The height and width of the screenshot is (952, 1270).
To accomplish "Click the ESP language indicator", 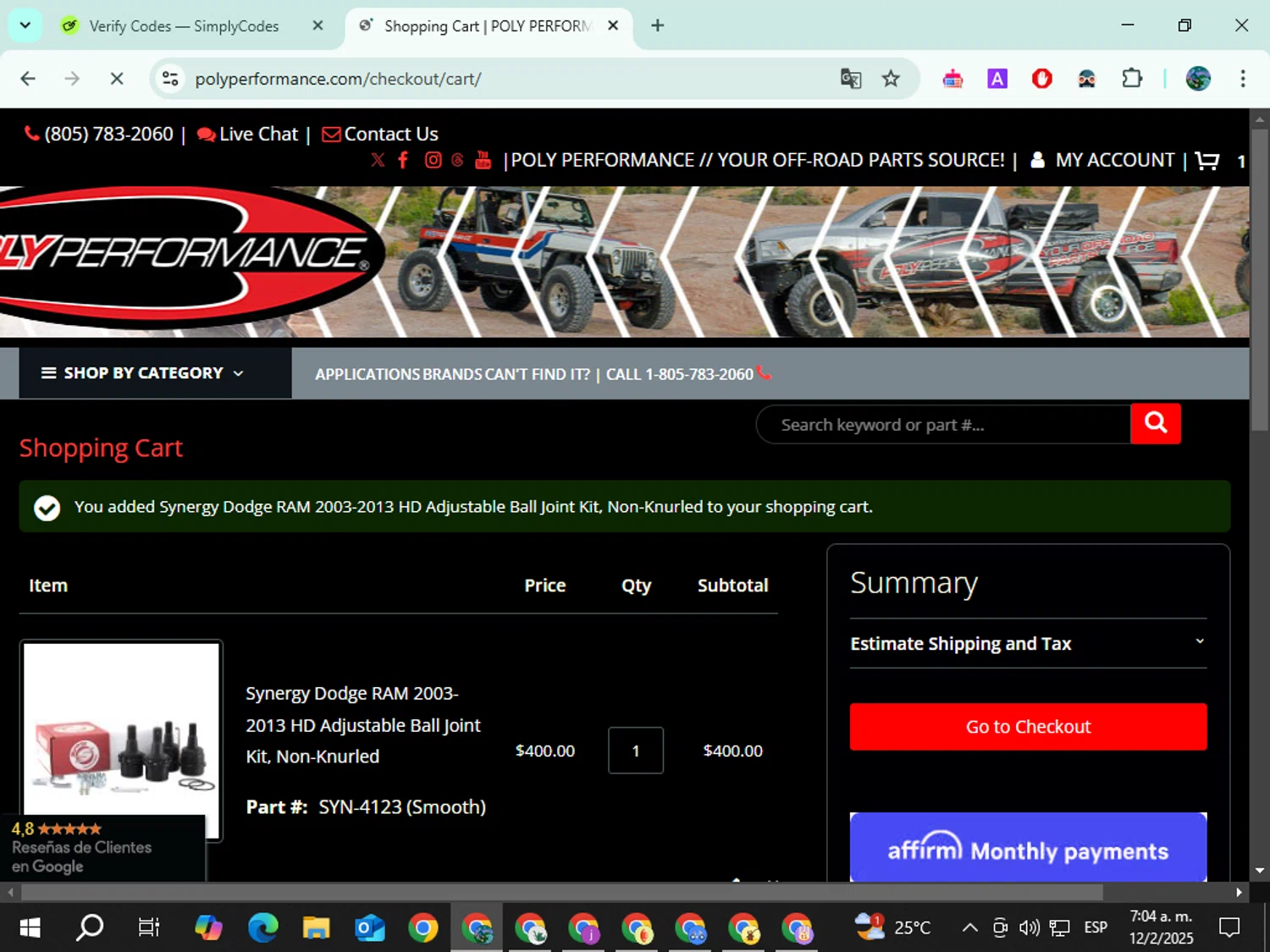I will click(x=1096, y=928).
